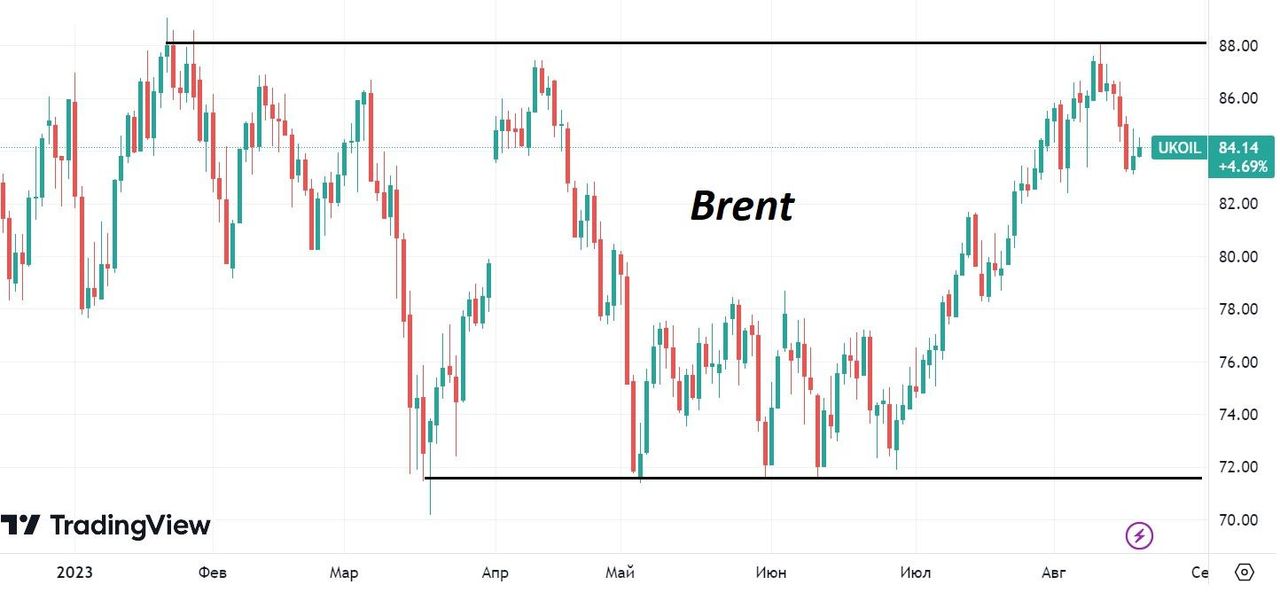Click the Фев month marker
Image resolution: width=1280 pixels, height=592 pixels.
[x=212, y=573]
